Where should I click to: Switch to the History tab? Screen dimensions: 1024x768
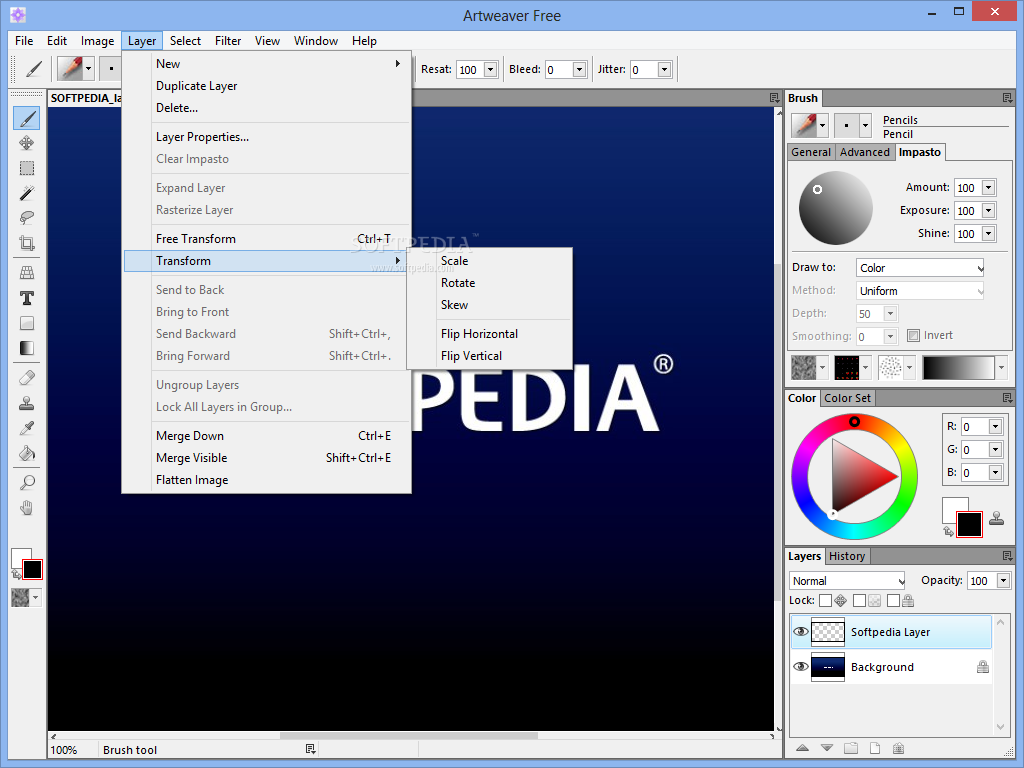pos(847,556)
